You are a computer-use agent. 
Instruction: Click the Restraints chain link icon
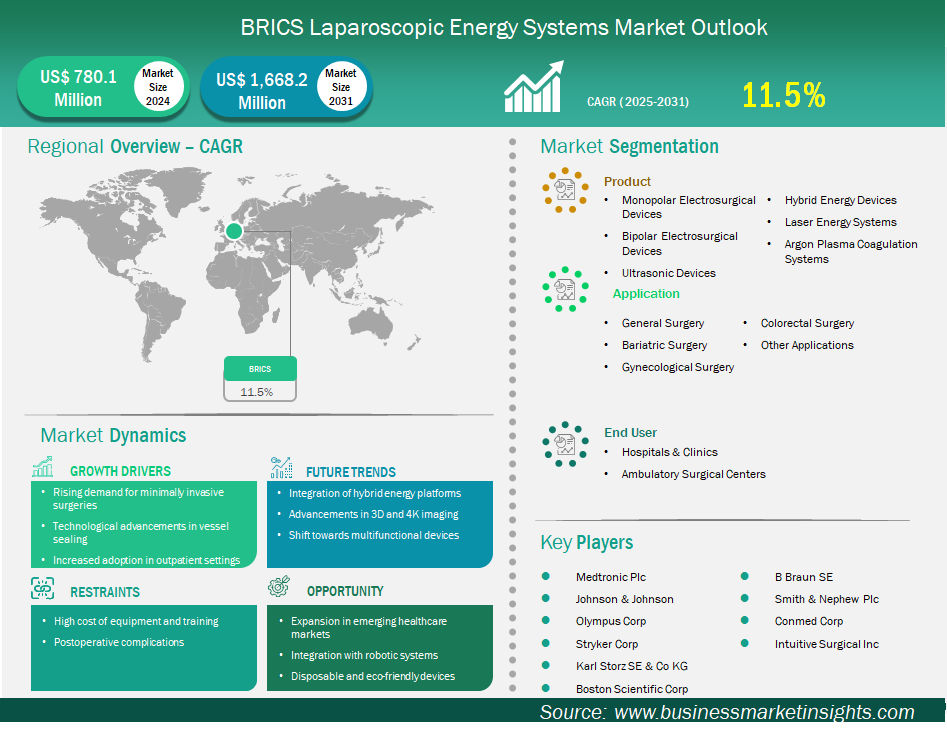43,589
